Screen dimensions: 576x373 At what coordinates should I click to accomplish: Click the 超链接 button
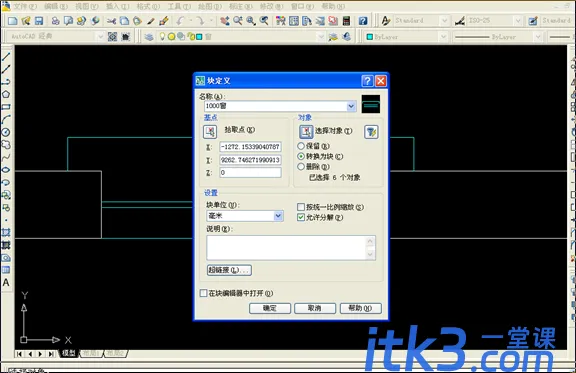click(x=229, y=270)
